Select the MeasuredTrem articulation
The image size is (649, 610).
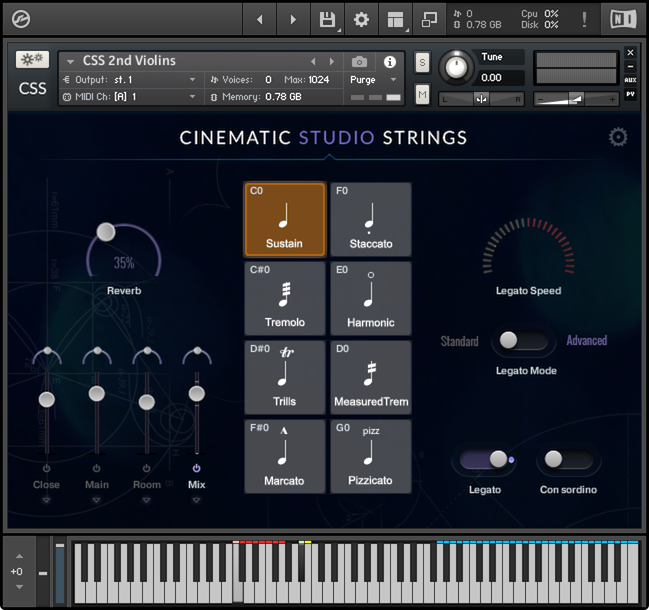pyautogui.click(x=371, y=377)
